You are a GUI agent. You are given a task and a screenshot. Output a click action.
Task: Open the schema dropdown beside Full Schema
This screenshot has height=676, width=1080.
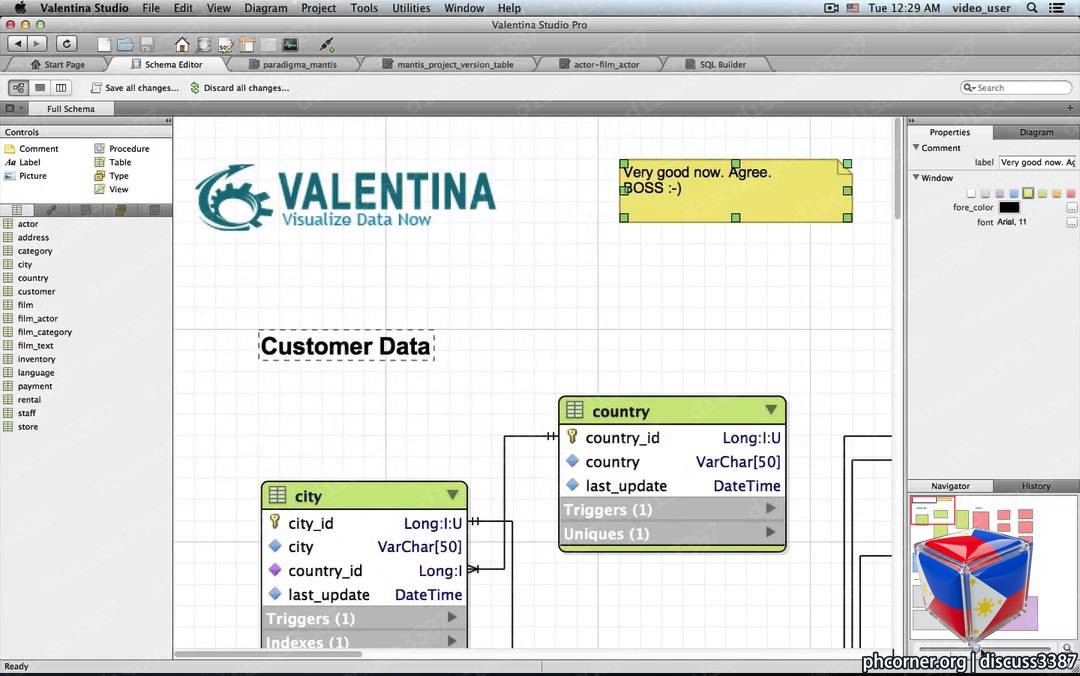pos(13,108)
